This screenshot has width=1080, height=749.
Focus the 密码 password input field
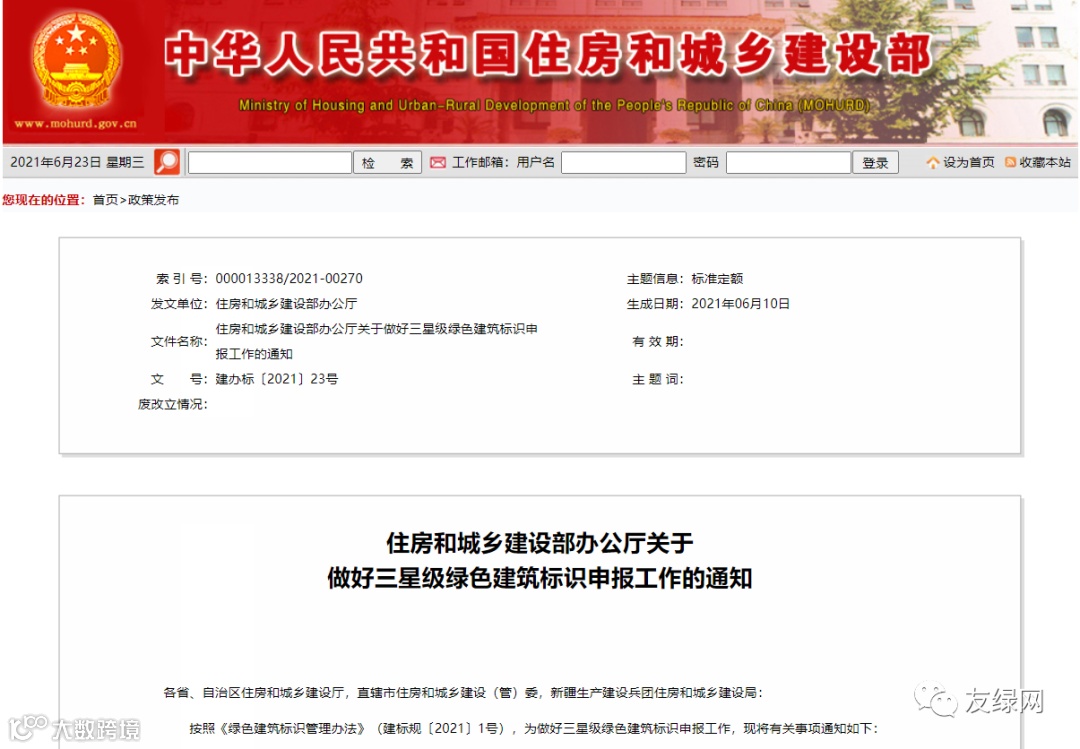[x=789, y=163]
